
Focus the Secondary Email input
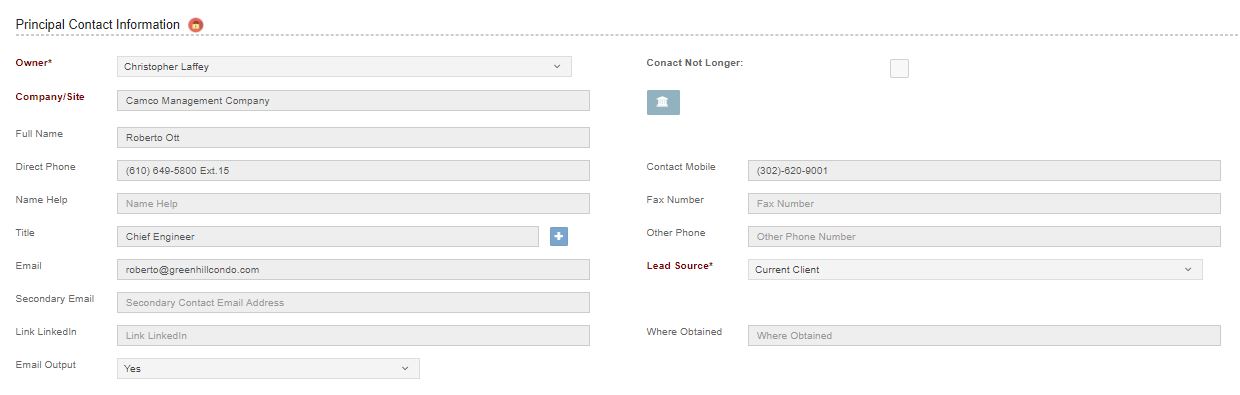pyautogui.click(x=353, y=303)
